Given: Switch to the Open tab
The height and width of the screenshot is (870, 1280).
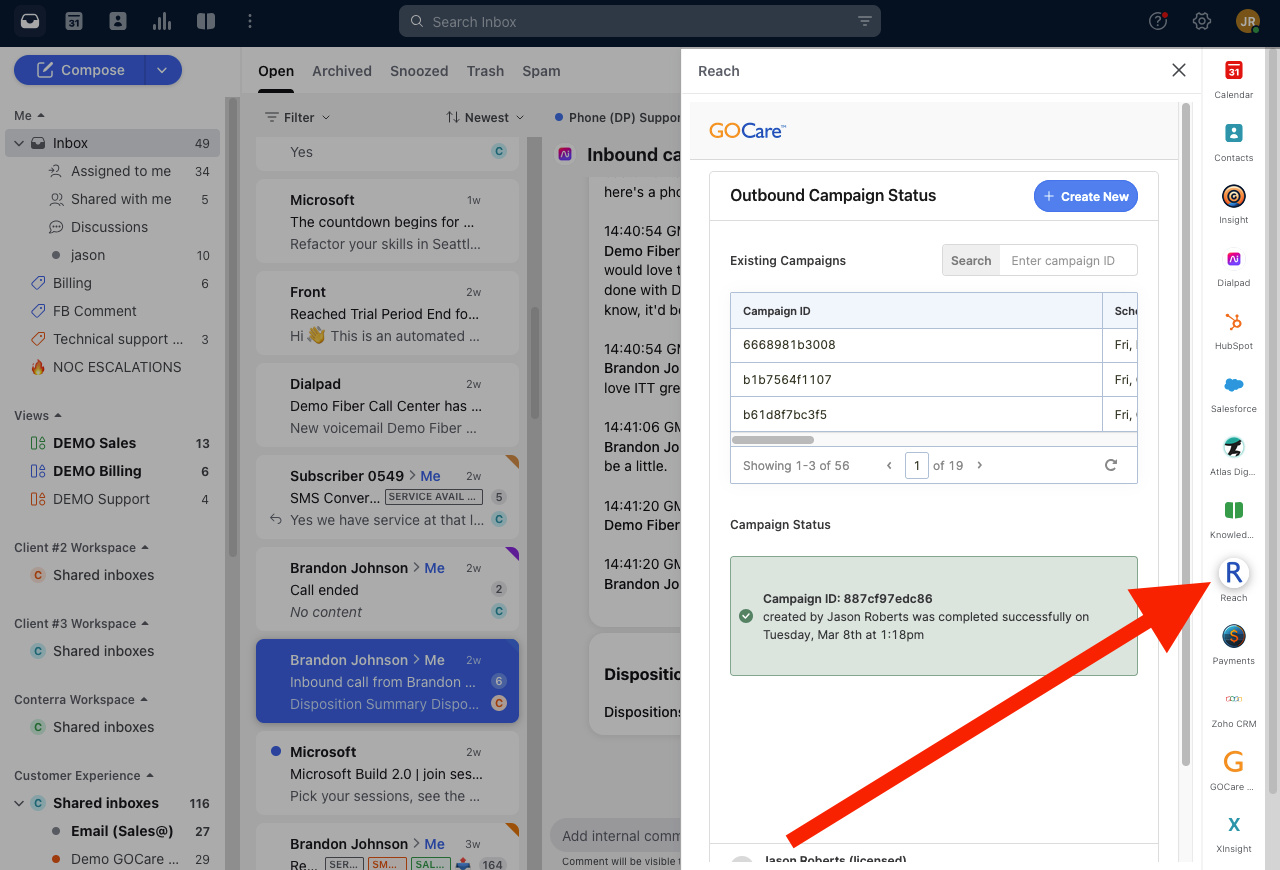Looking at the screenshot, I should pyautogui.click(x=276, y=71).
